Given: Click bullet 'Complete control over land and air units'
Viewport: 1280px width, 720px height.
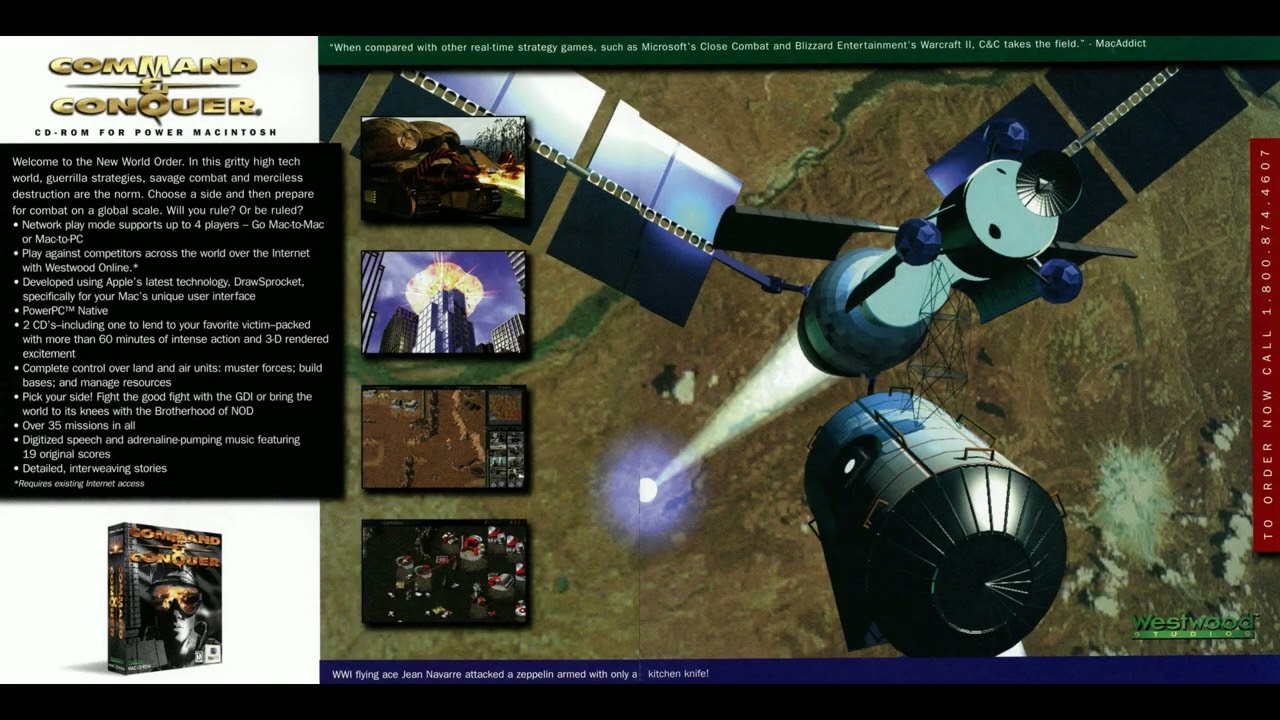Looking at the screenshot, I should [x=167, y=375].
